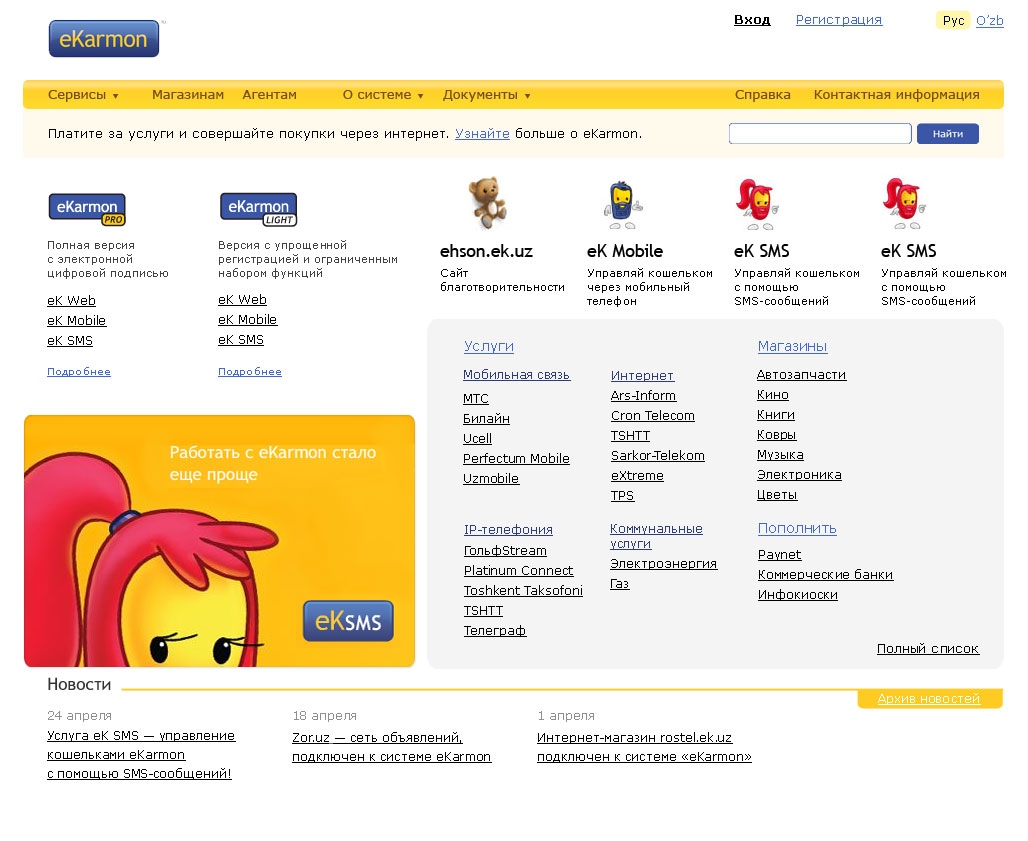Open the ehson.ek.uz heading
This screenshot has height=841, width=1028.
[486, 251]
